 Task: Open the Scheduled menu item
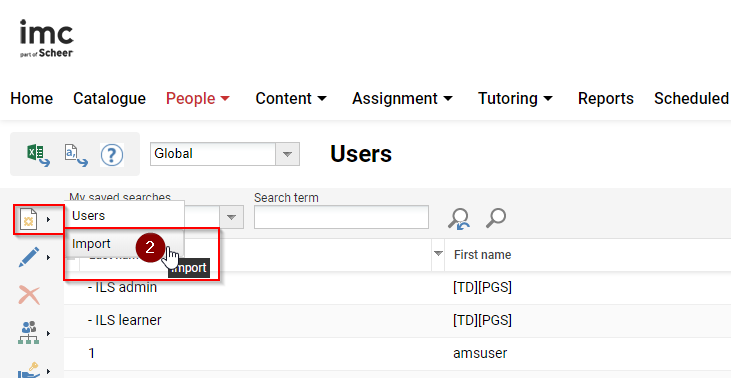tap(692, 98)
